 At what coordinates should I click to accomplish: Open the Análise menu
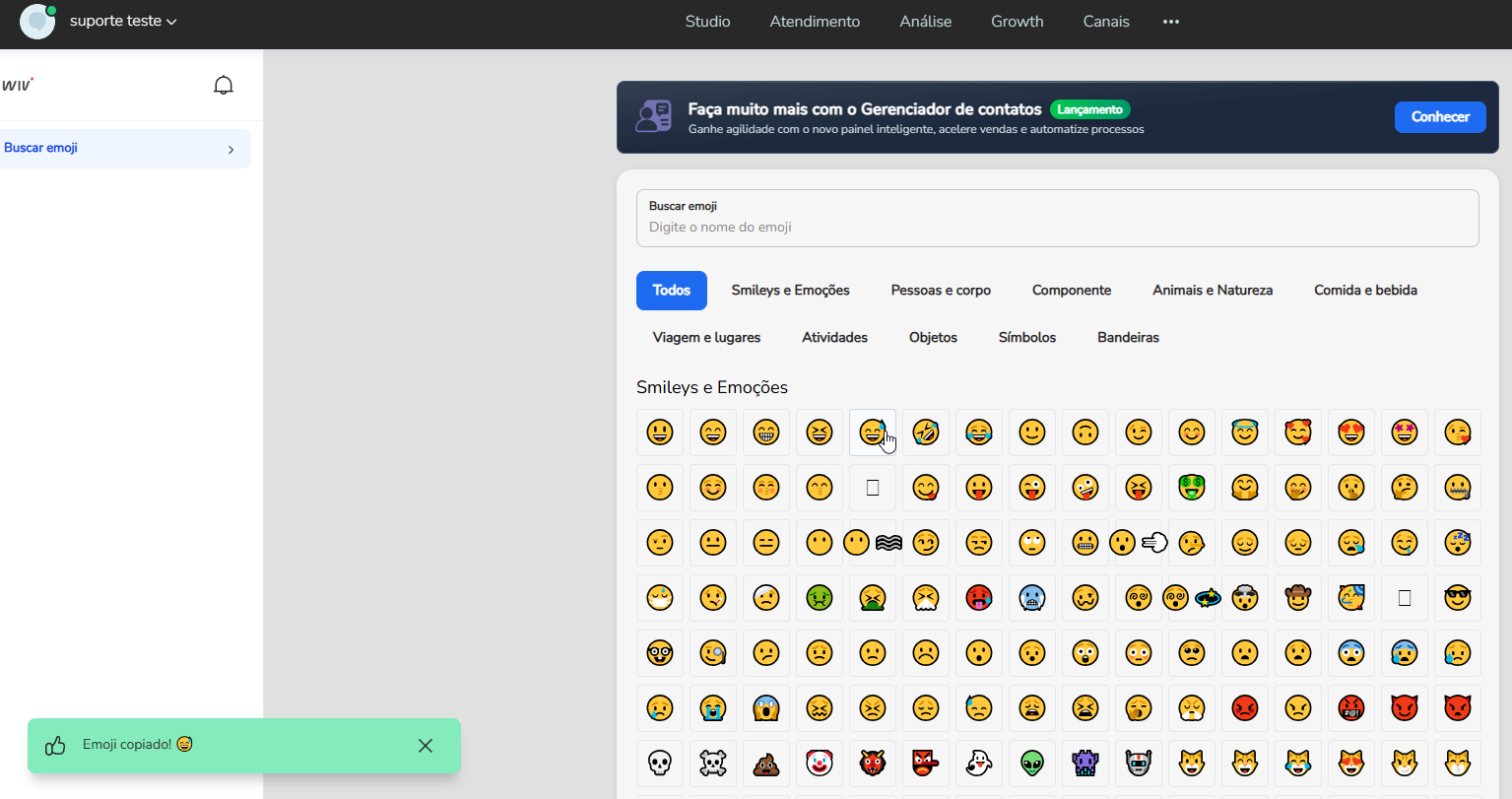pyautogui.click(x=926, y=22)
